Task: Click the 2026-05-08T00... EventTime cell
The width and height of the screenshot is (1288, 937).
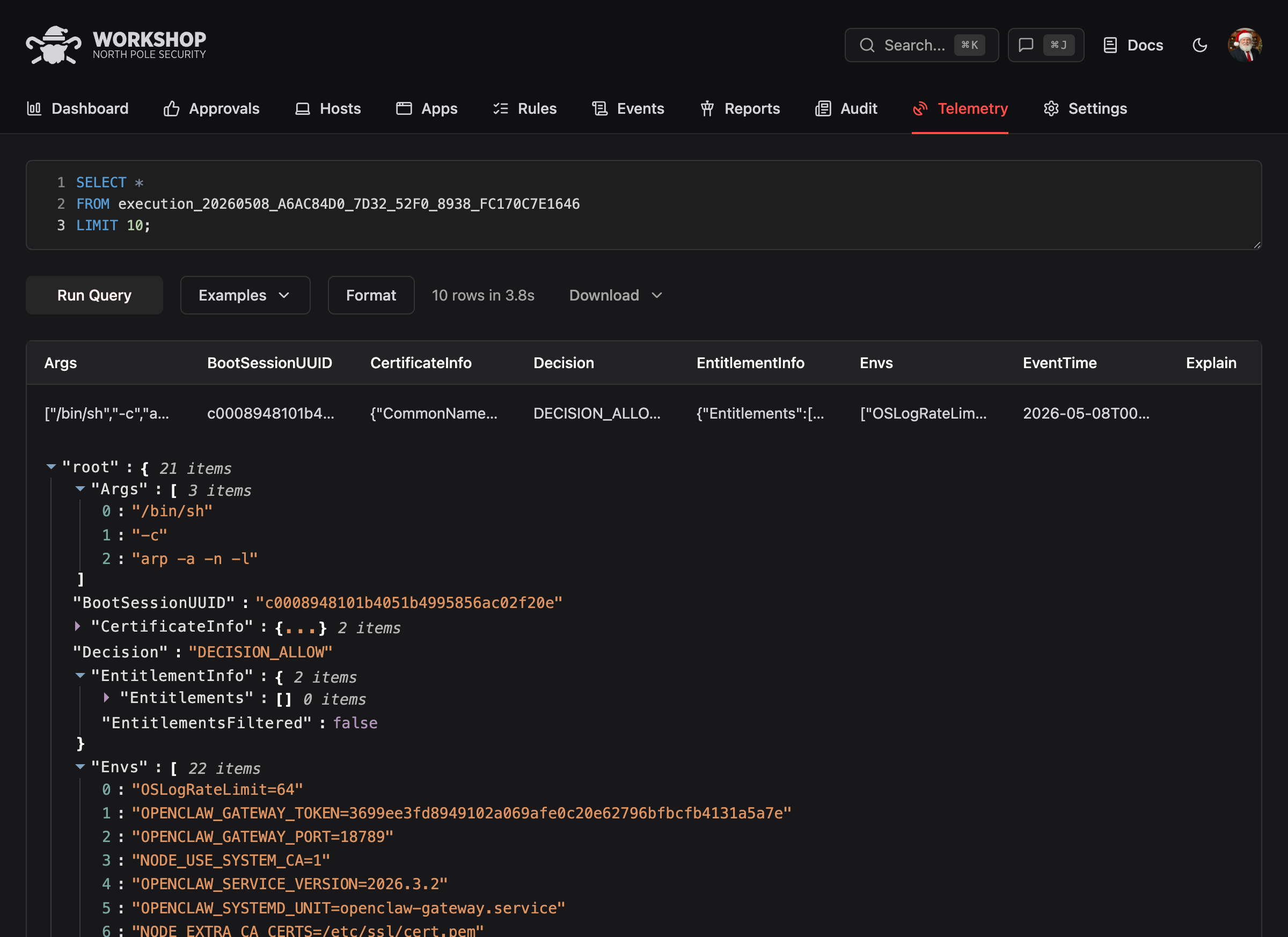Action: pyautogui.click(x=1086, y=413)
